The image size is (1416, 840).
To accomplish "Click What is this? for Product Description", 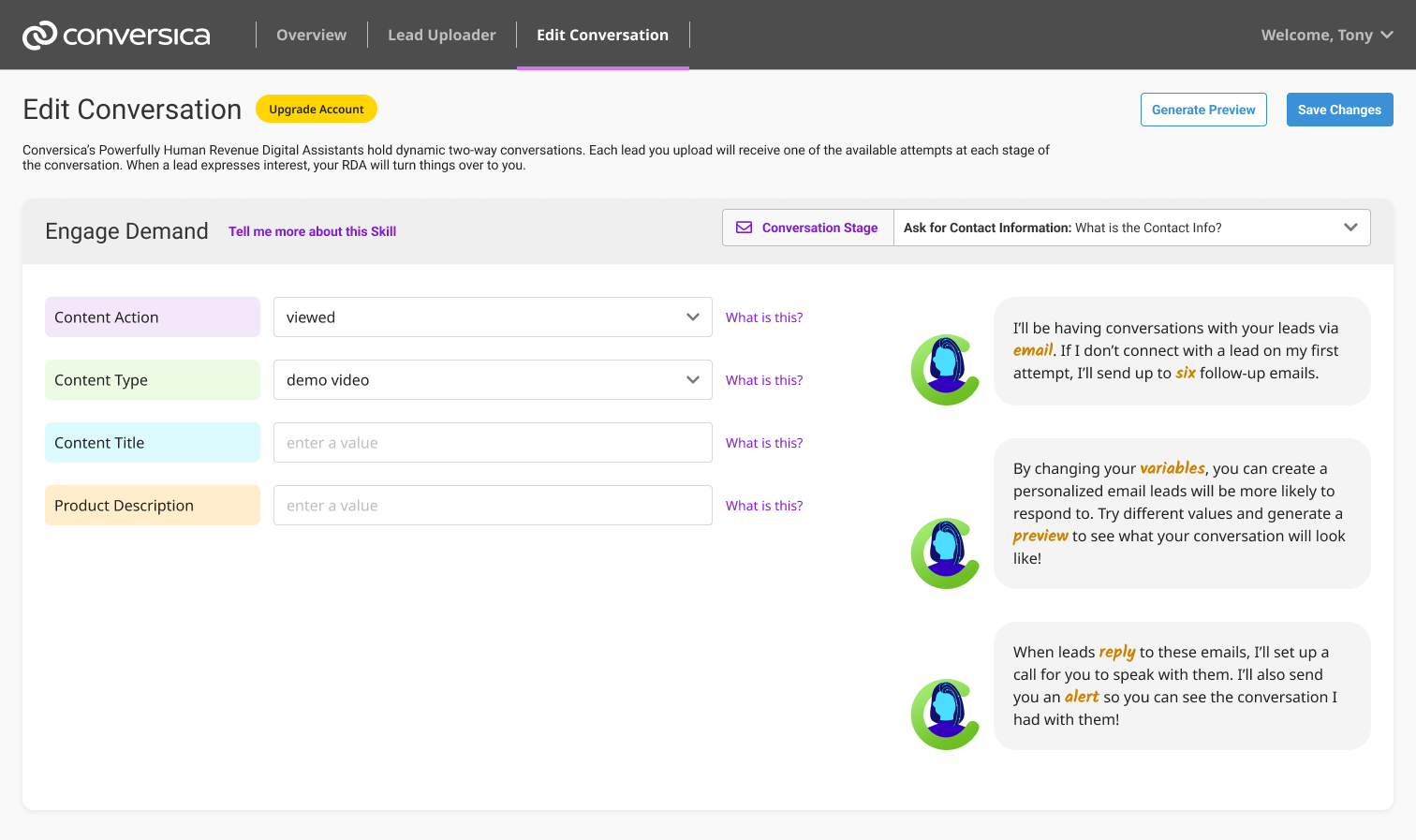I will [x=764, y=506].
